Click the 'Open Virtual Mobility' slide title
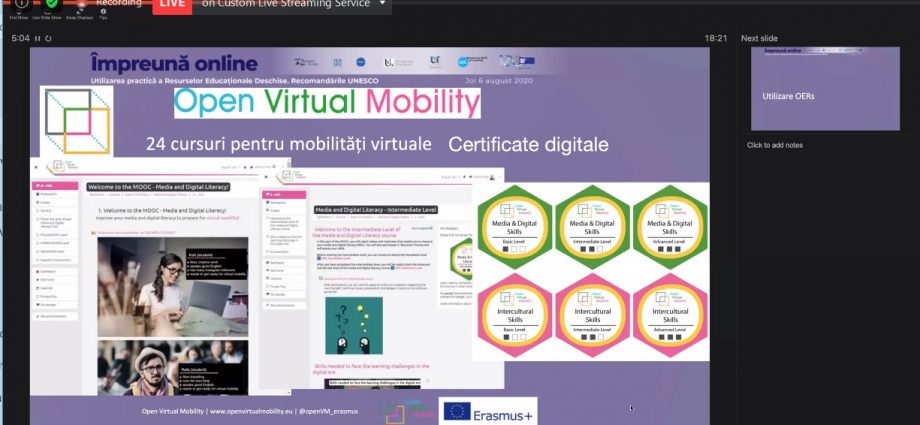Viewport: 920px width, 425px height. 327,103
